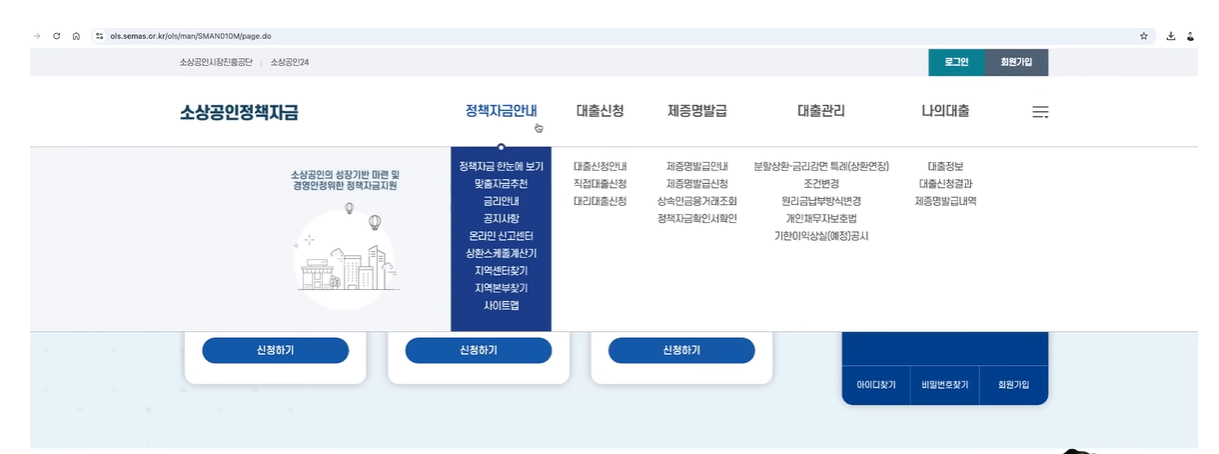Open 정책자금확인서확인 submenu link
This screenshot has height=454, width=1219.
coord(697,218)
